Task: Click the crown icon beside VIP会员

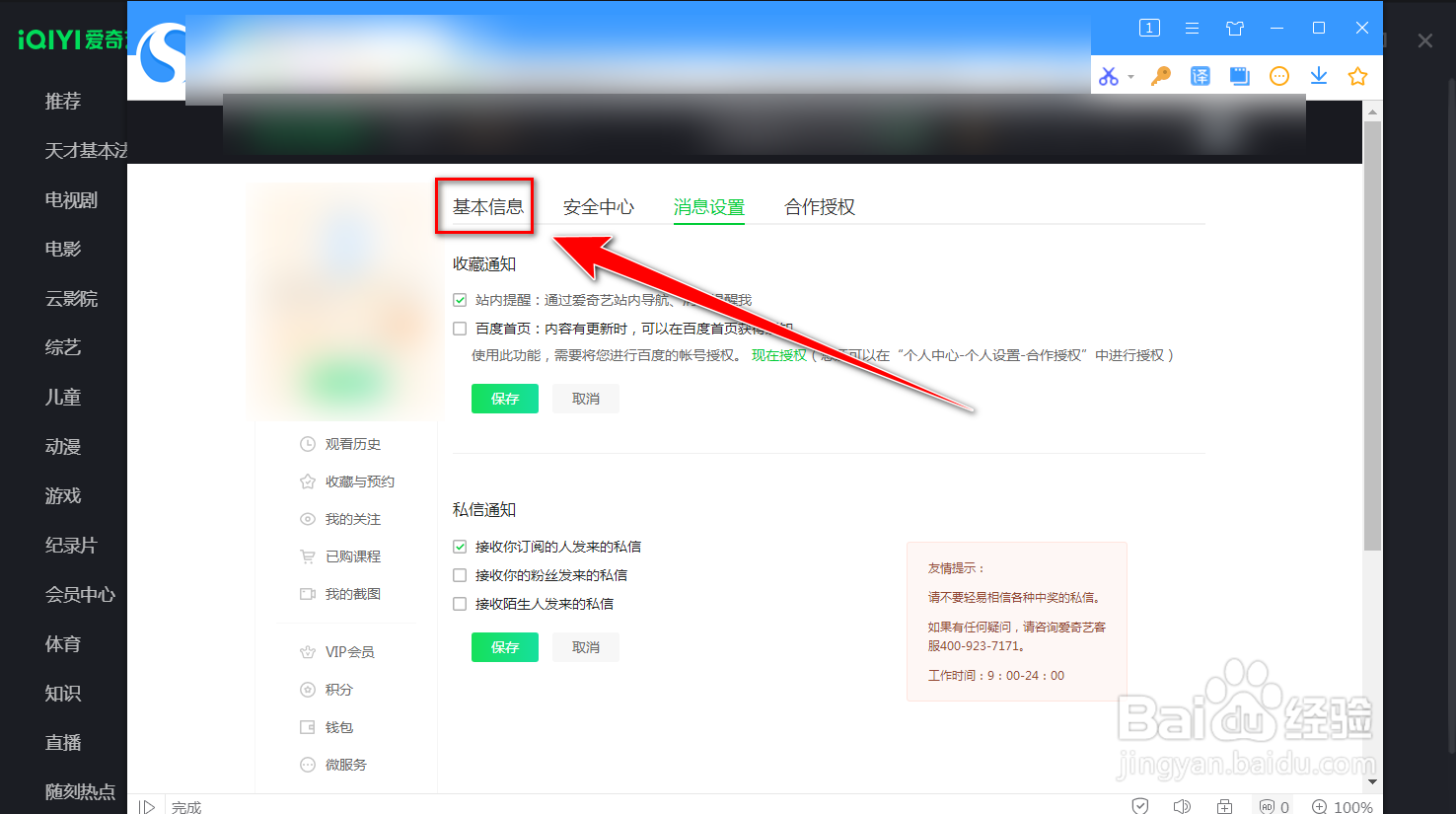Action: 308,652
